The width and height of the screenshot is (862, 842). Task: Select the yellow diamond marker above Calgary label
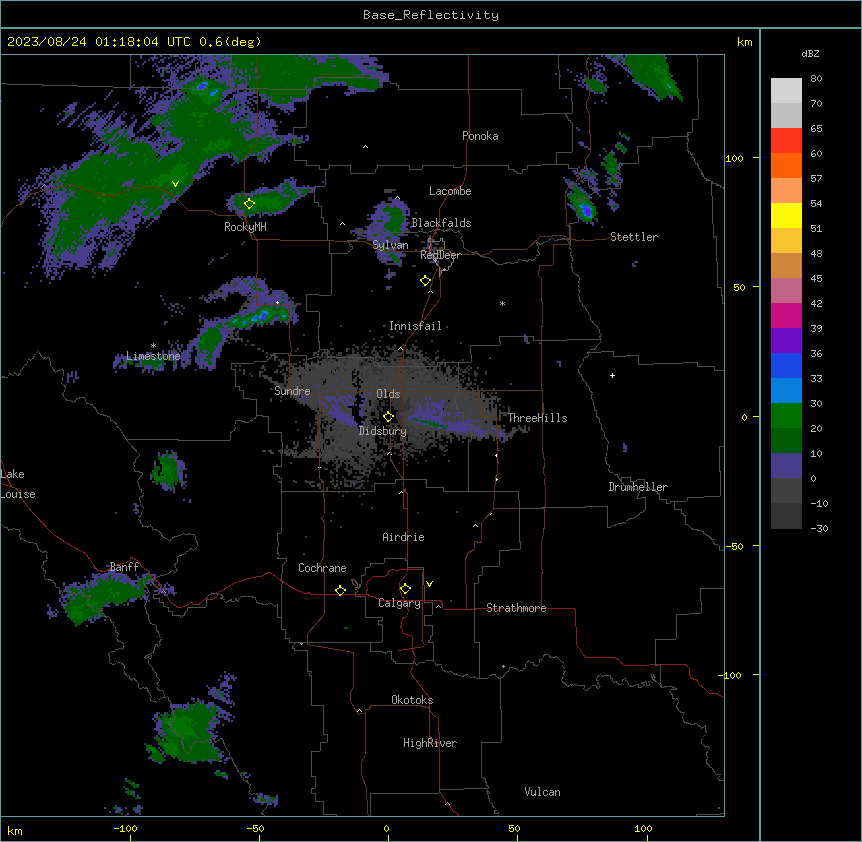405,589
